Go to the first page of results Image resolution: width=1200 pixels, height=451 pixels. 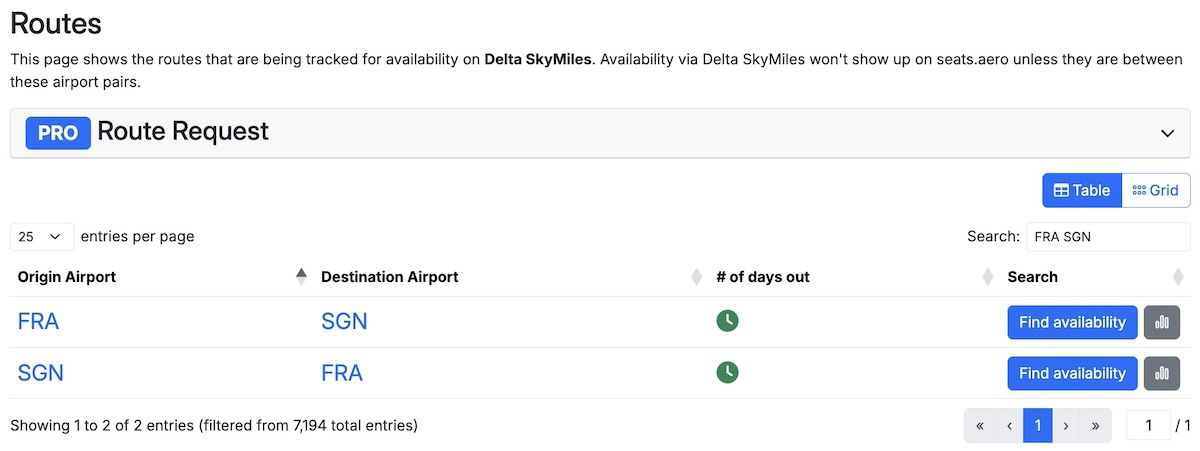(980, 426)
